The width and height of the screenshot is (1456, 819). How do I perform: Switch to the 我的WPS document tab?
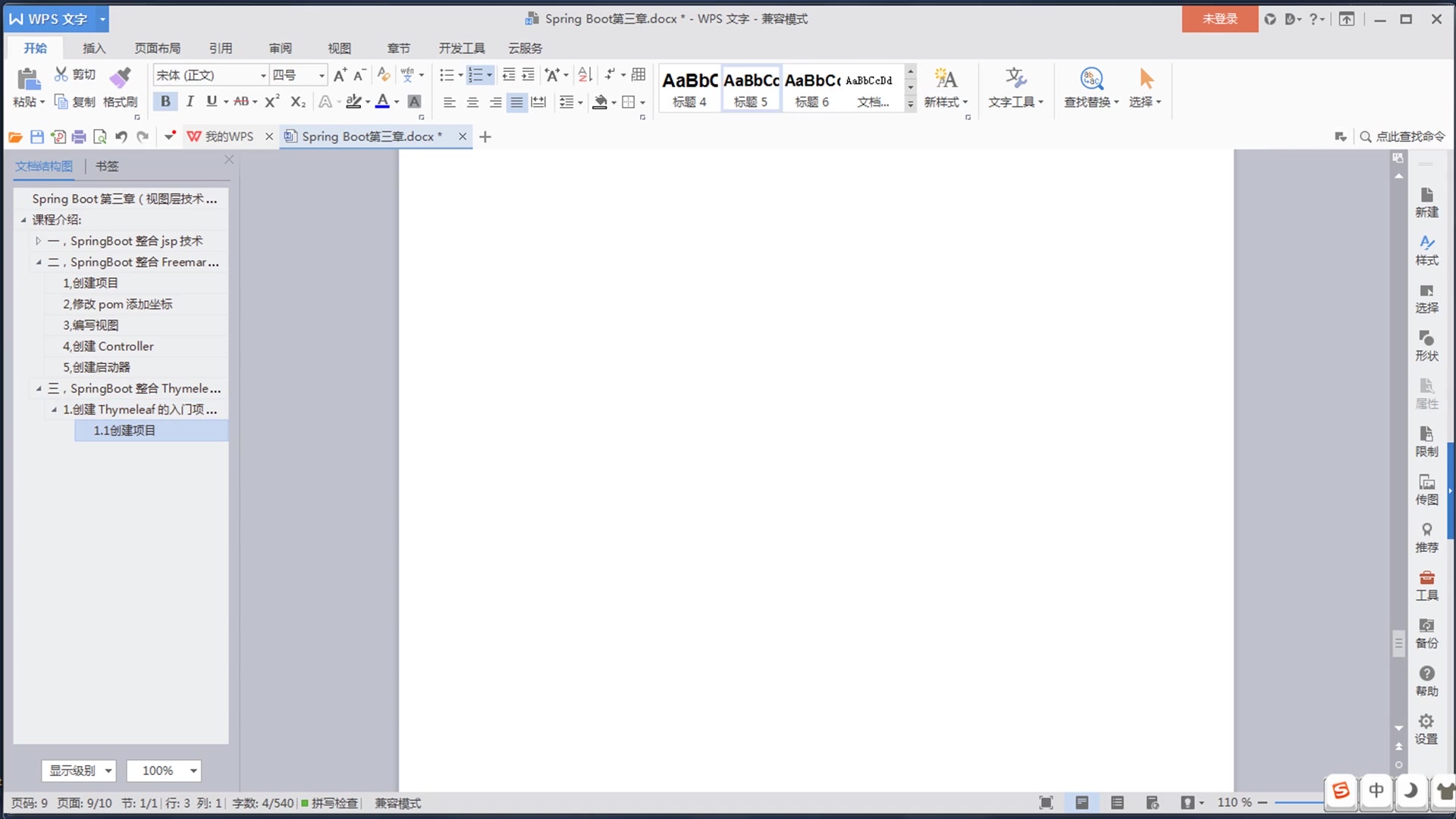click(x=228, y=136)
